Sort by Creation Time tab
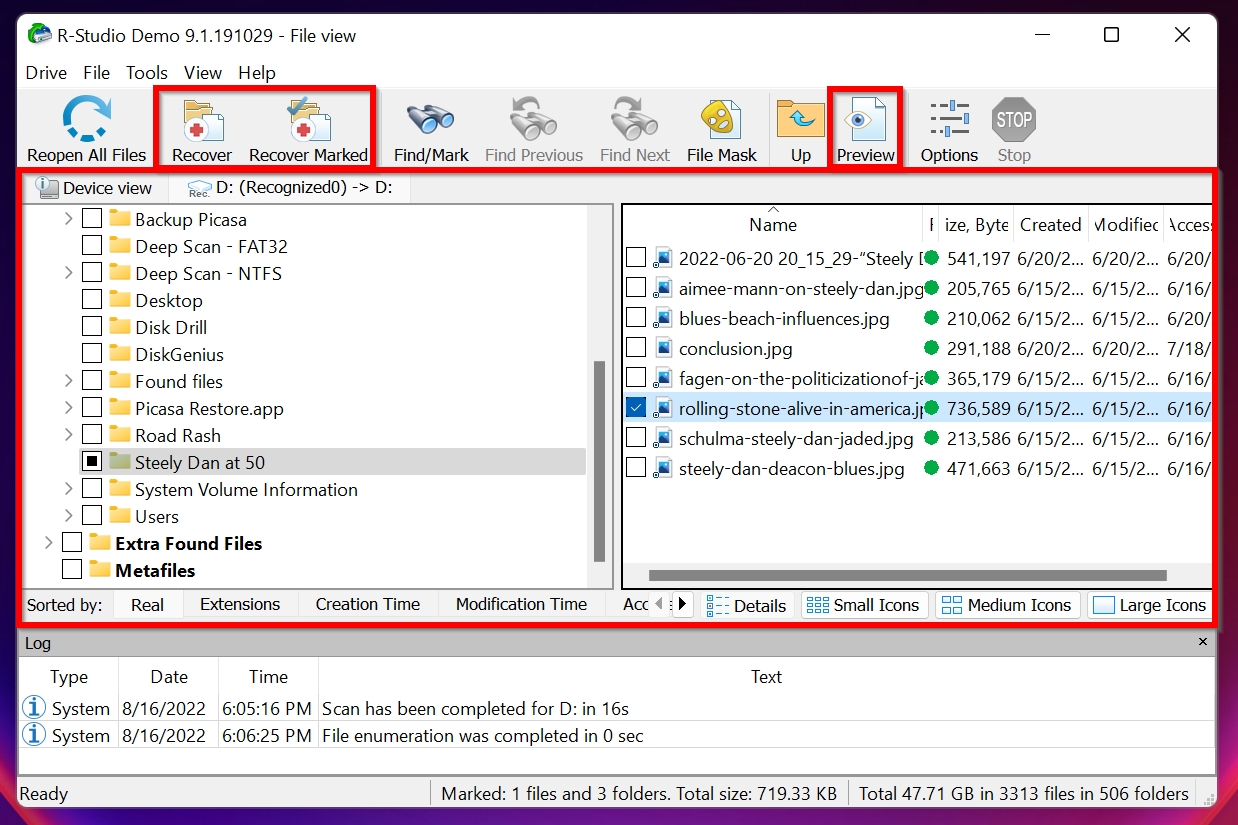This screenshot has height=825, width=1238. 368,604
